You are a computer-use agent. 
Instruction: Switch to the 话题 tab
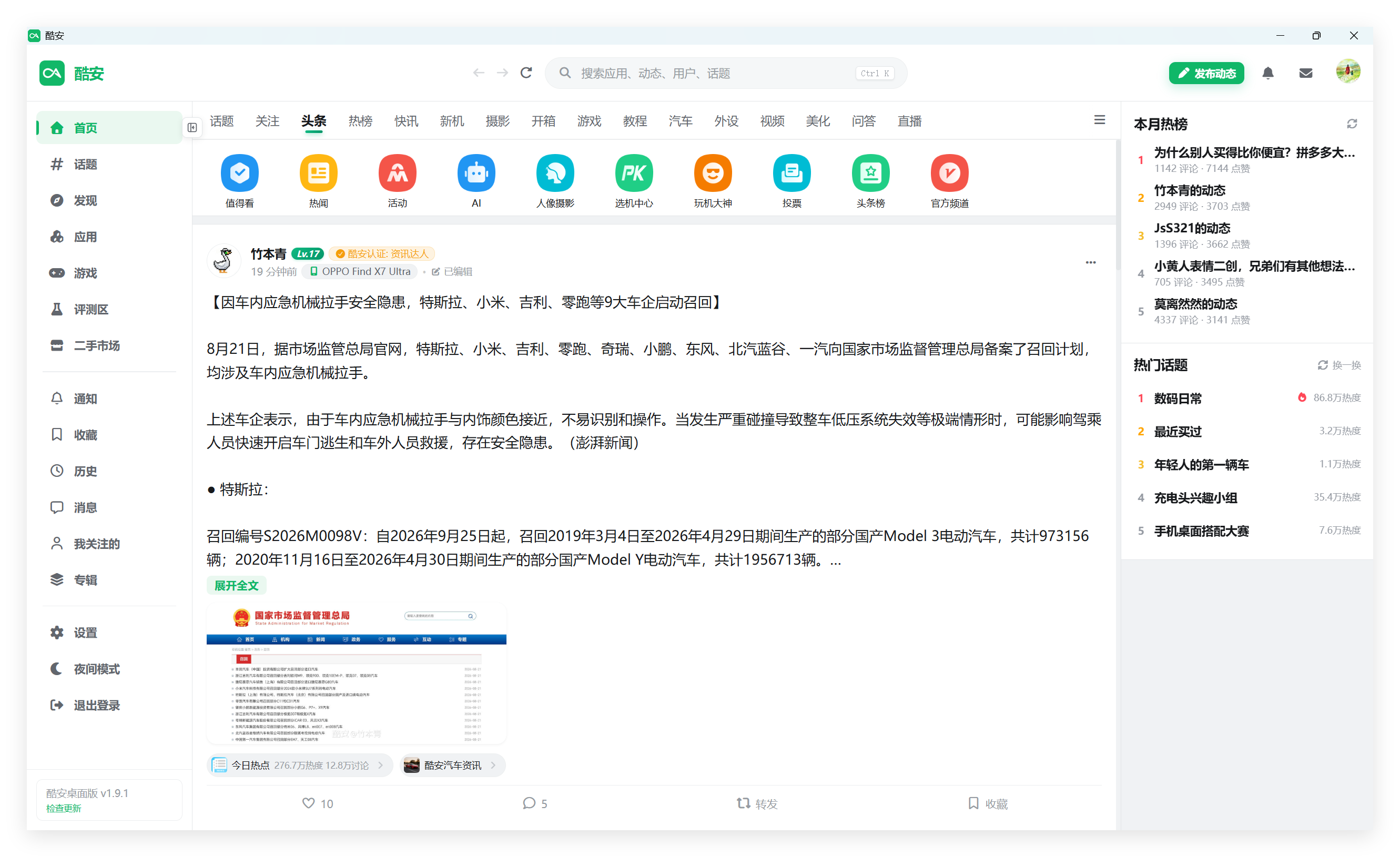221,121
